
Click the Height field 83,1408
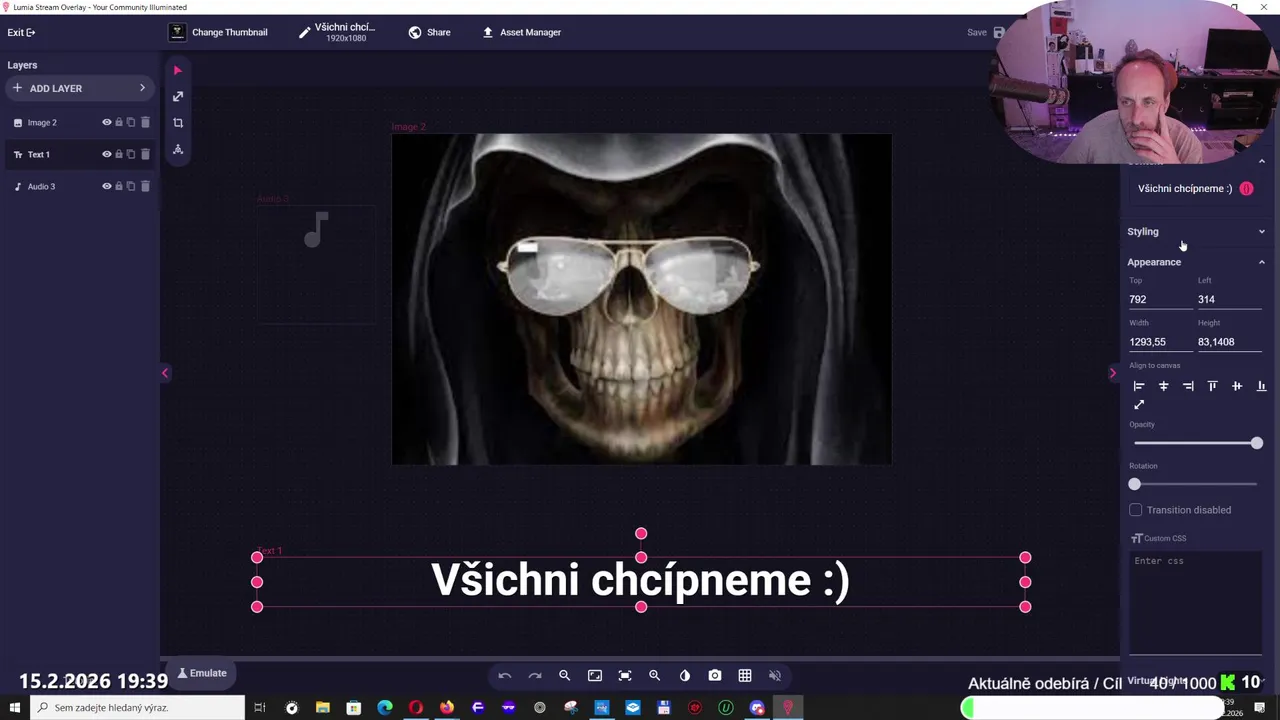(1230, 342)
